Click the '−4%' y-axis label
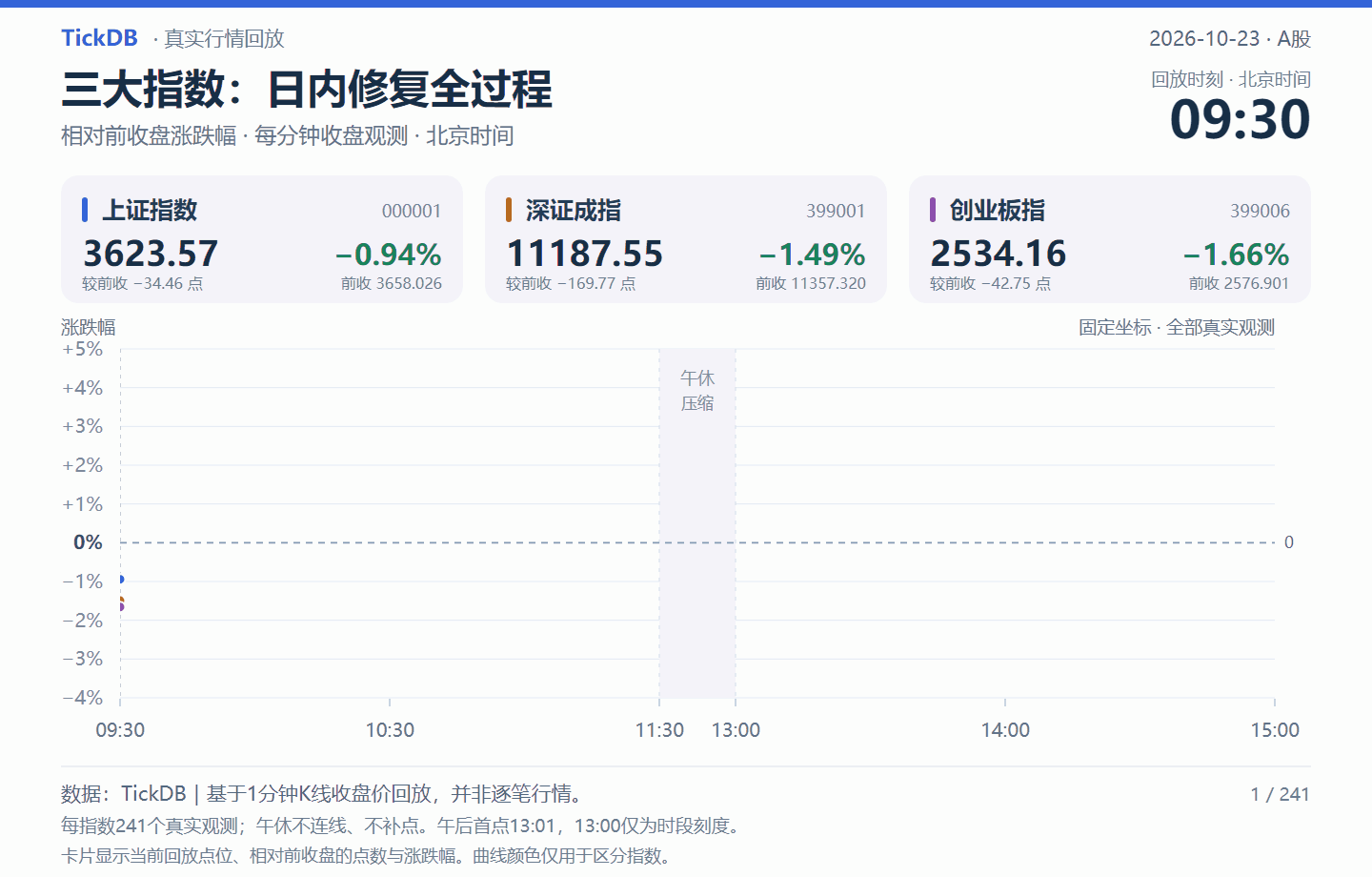Viewport: 1372px width, 877px height. tap(83, 698)
